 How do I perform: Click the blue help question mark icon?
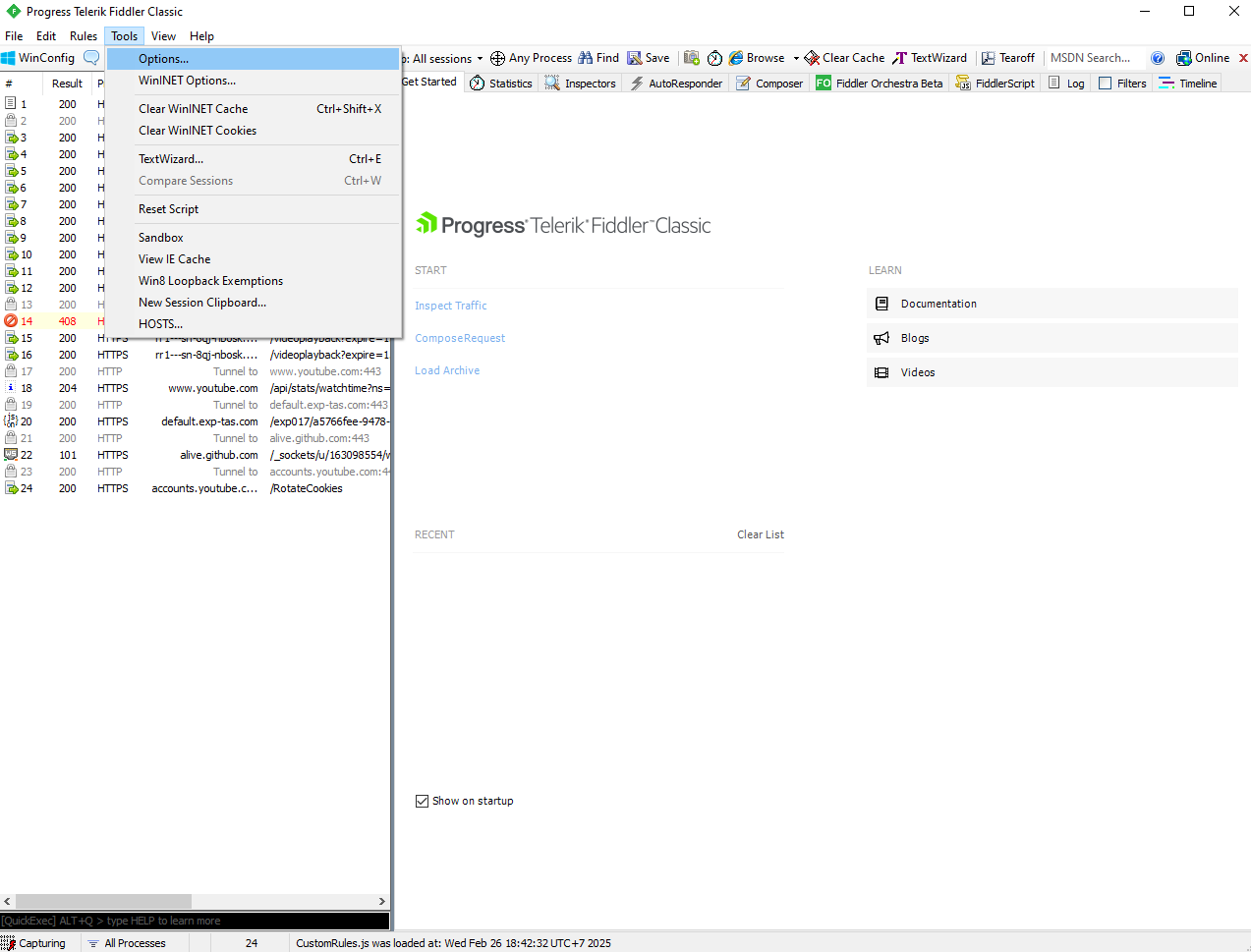click(x=1158, y=58)
